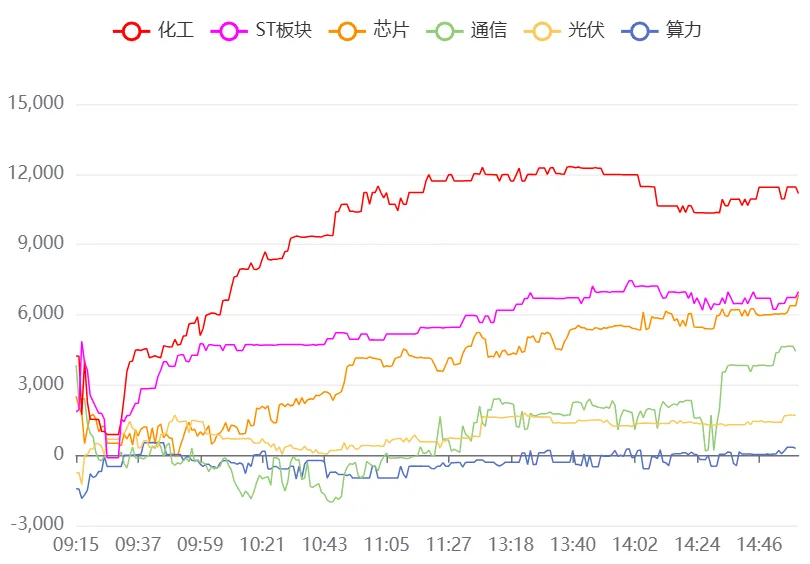Viewport: 810px width, 564px height.
Task: Click the magenta ST板块 legend marker
Action: coord(228,31)
